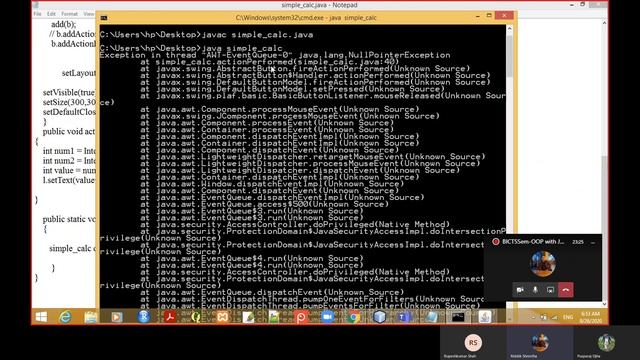Viewport: 640px width, 360px height.
Task: Open the network signal tray icon
Action: (x=554, y=317)
